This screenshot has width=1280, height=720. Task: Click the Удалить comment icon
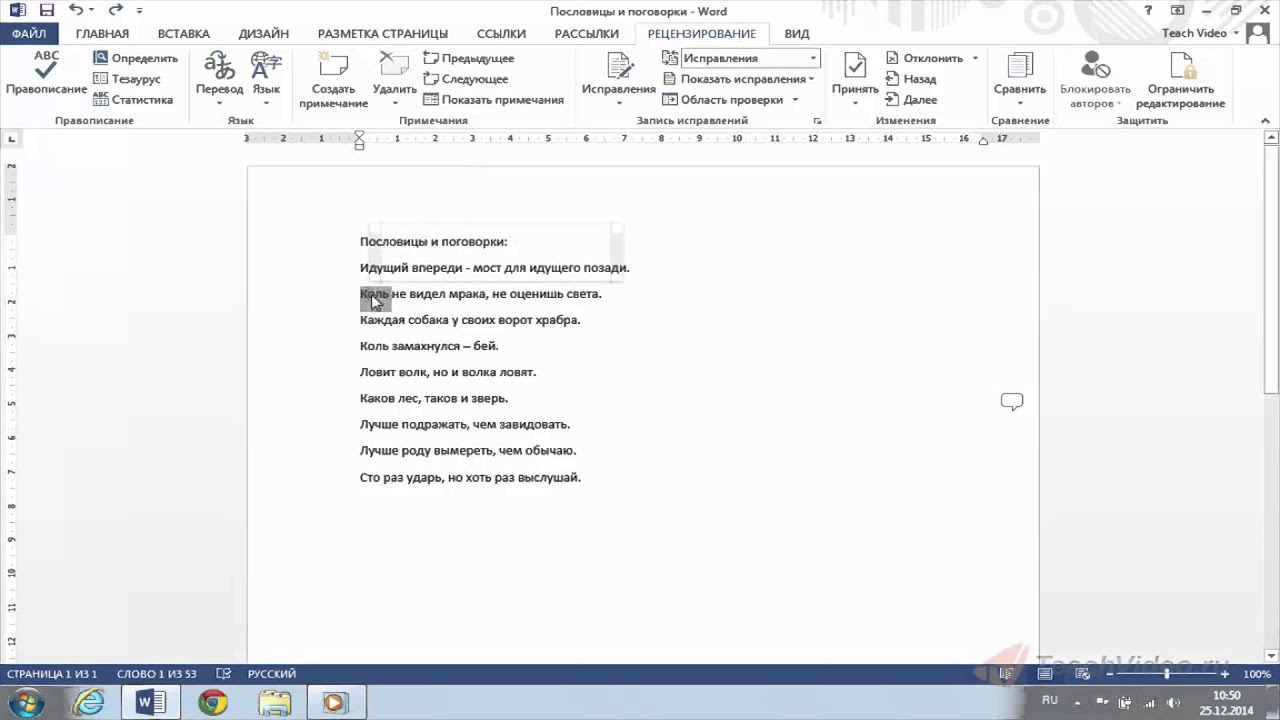pyautogui.click(x=394, y=66)
